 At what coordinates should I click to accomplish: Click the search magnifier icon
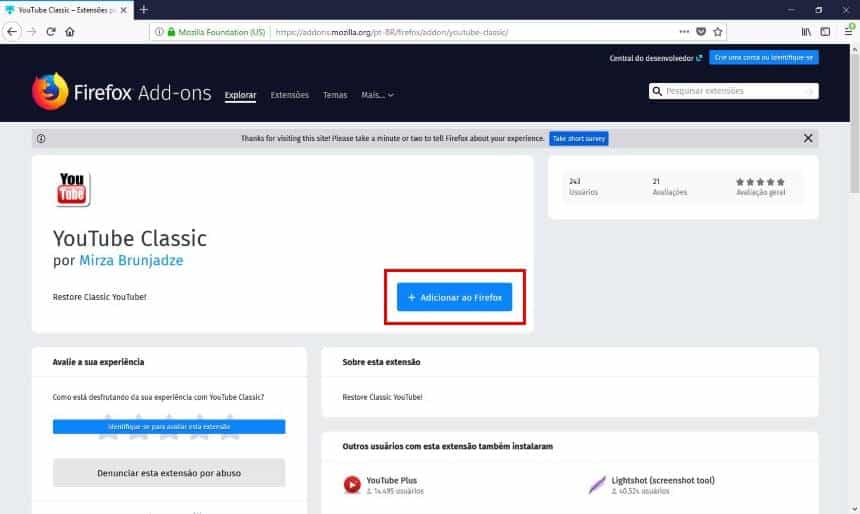pyautogui.click(x=657, y=91)
